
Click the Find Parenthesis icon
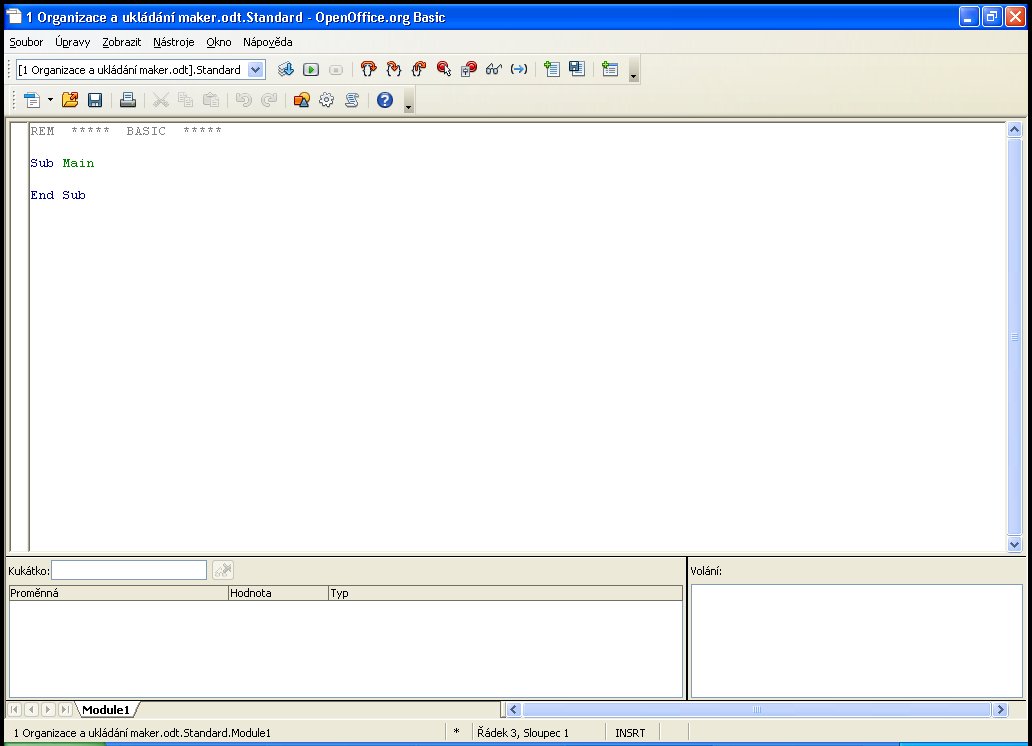pos(519,69)
